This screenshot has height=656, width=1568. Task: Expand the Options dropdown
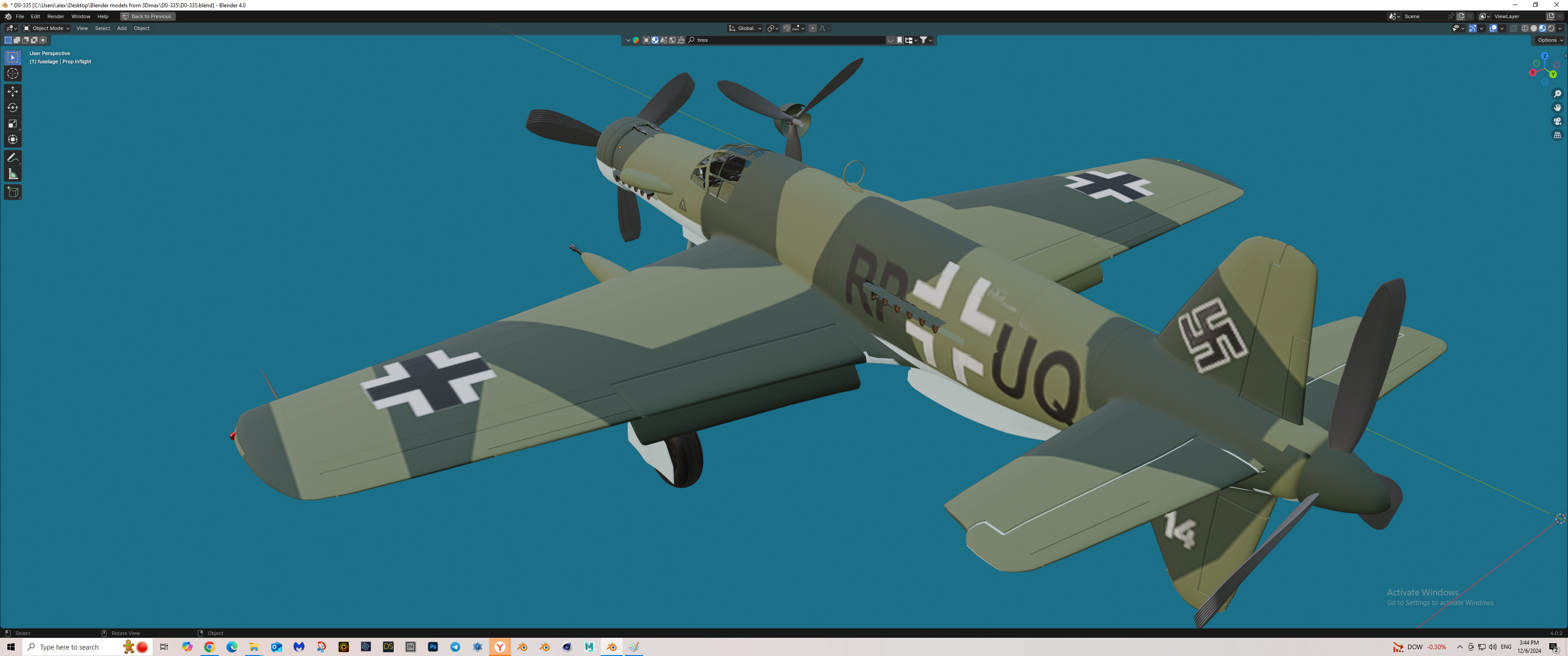click(1550, 40)
